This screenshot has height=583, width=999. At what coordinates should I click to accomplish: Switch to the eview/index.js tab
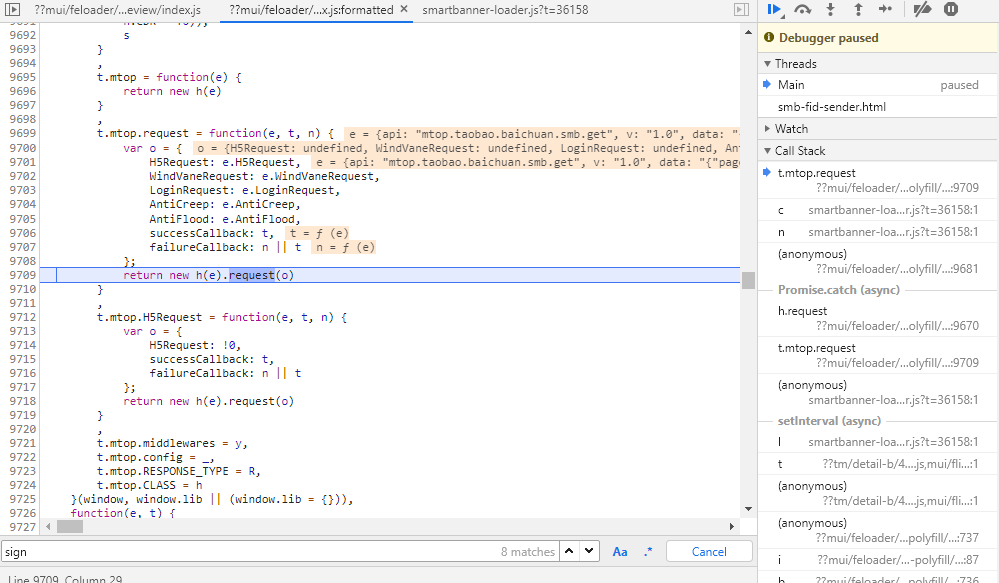117,10
